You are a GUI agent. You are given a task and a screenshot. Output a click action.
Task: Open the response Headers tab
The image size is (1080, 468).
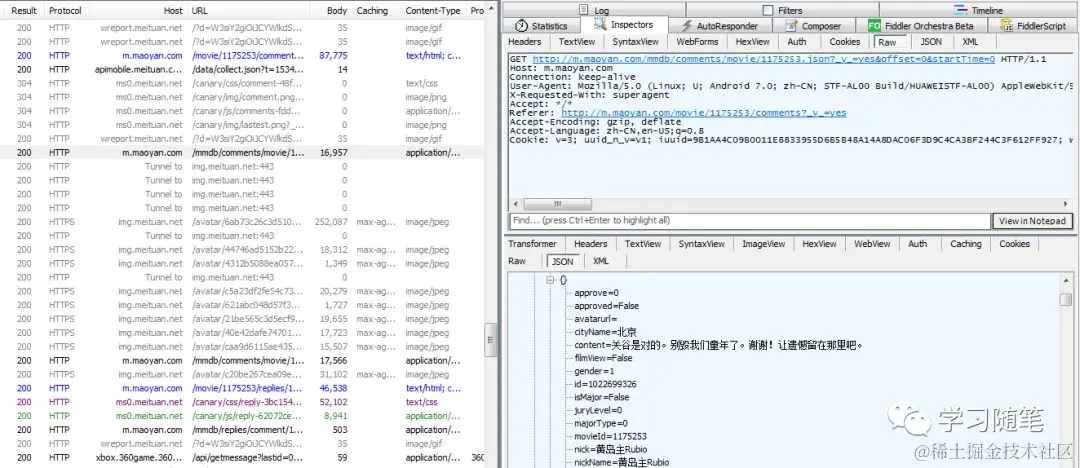[x=590, y=243]
